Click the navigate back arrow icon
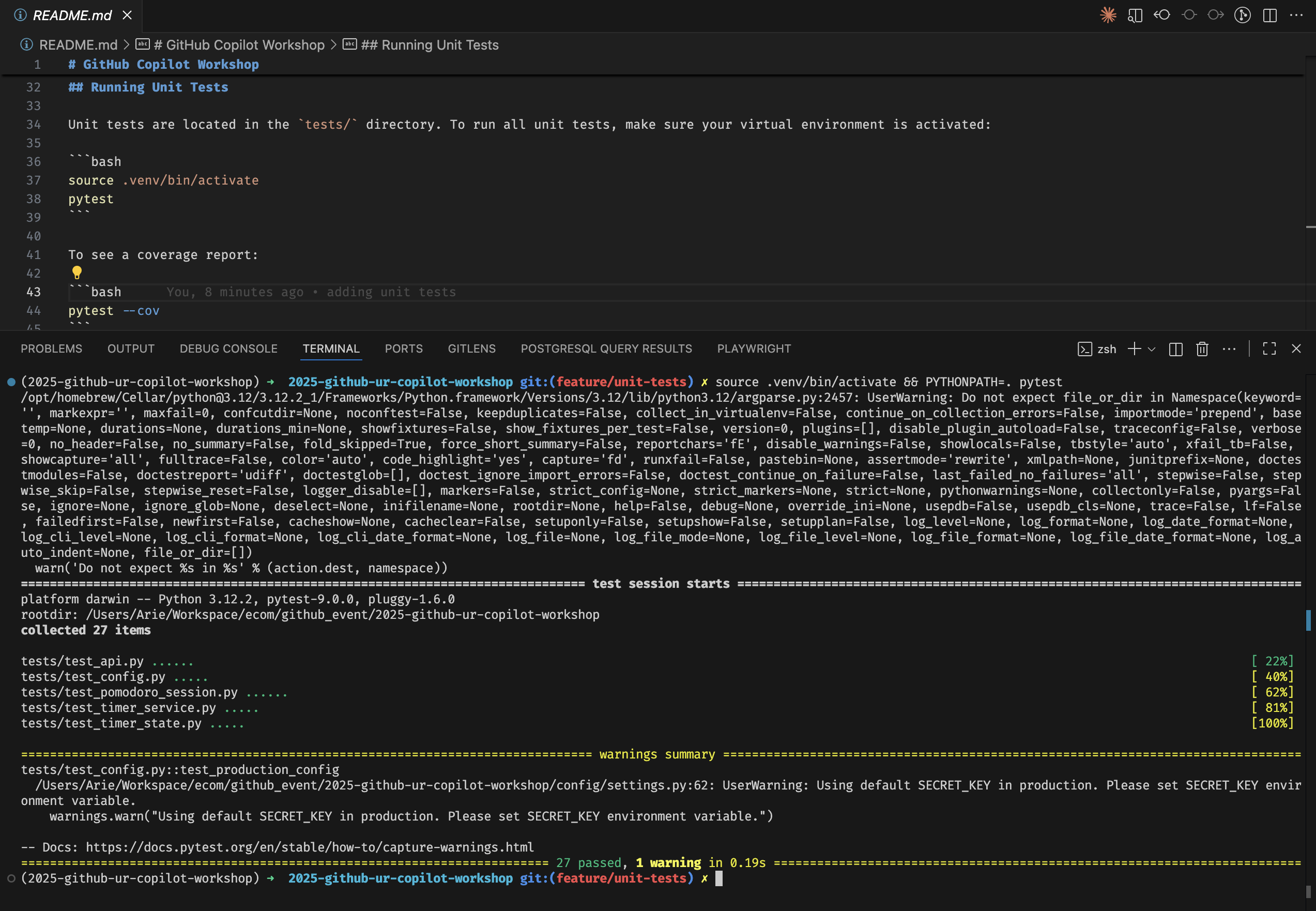1316x911 pixels. [x=1162, y=16]
